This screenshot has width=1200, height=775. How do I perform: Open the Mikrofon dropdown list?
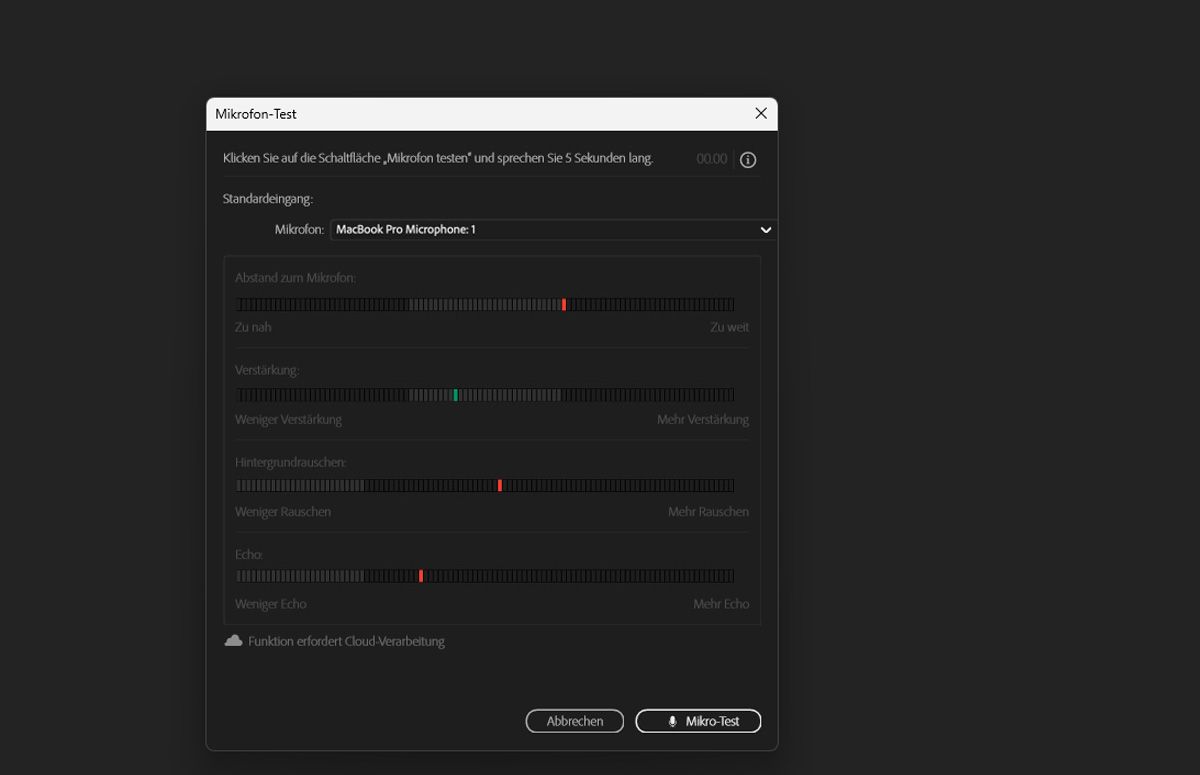[x=554, y=229]
